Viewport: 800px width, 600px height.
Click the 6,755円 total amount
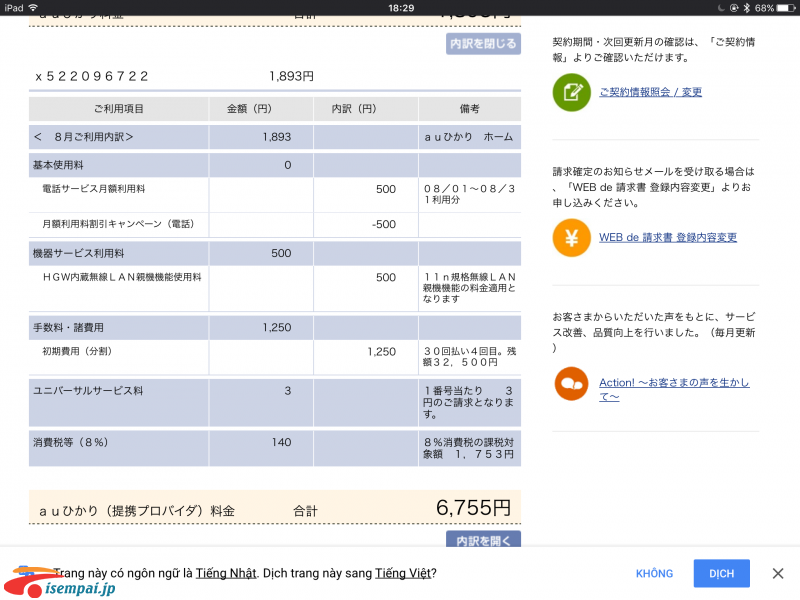point(473,508)
